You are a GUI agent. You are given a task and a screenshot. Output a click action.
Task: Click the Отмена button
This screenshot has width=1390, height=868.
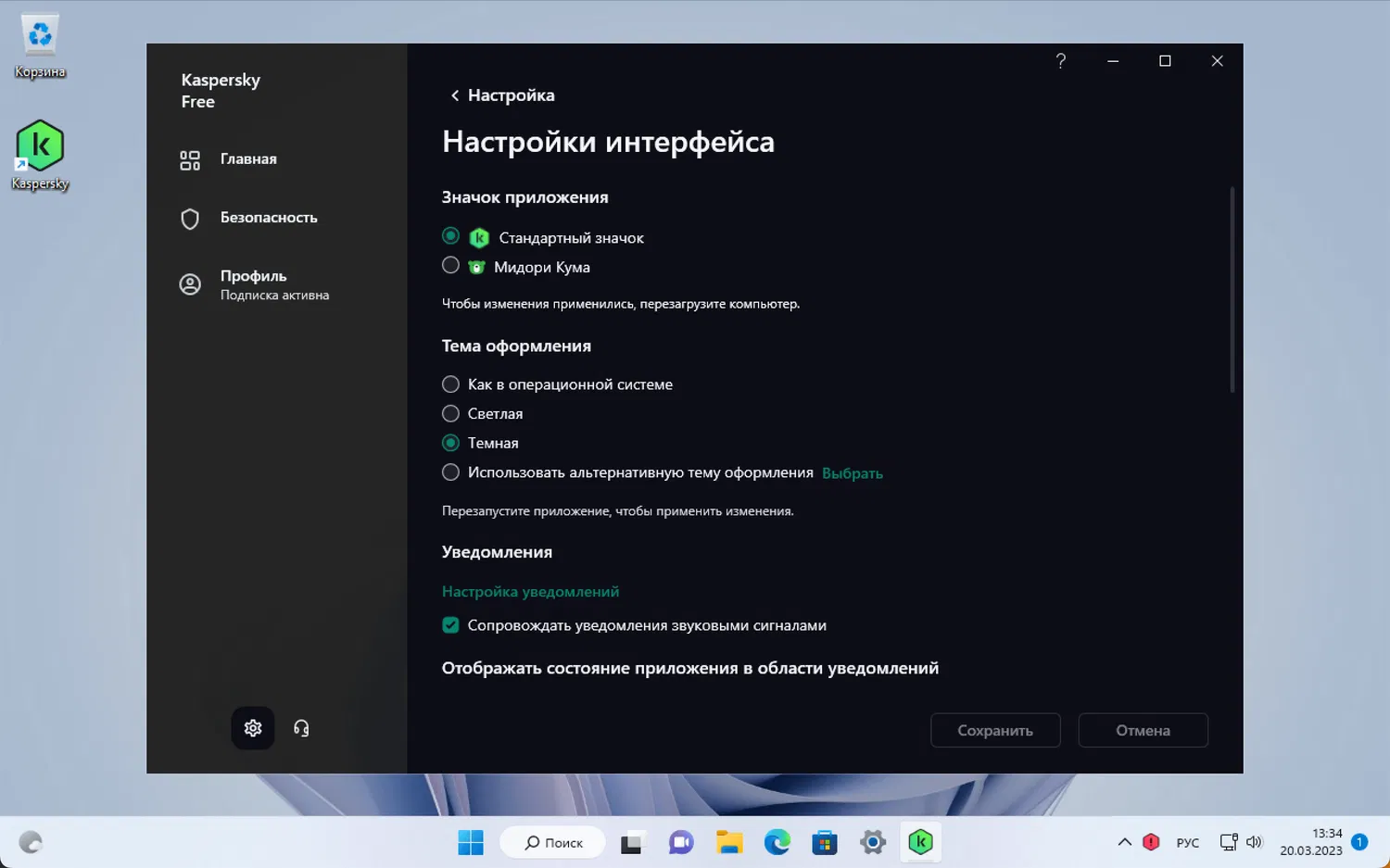[x=1144, y=730]
